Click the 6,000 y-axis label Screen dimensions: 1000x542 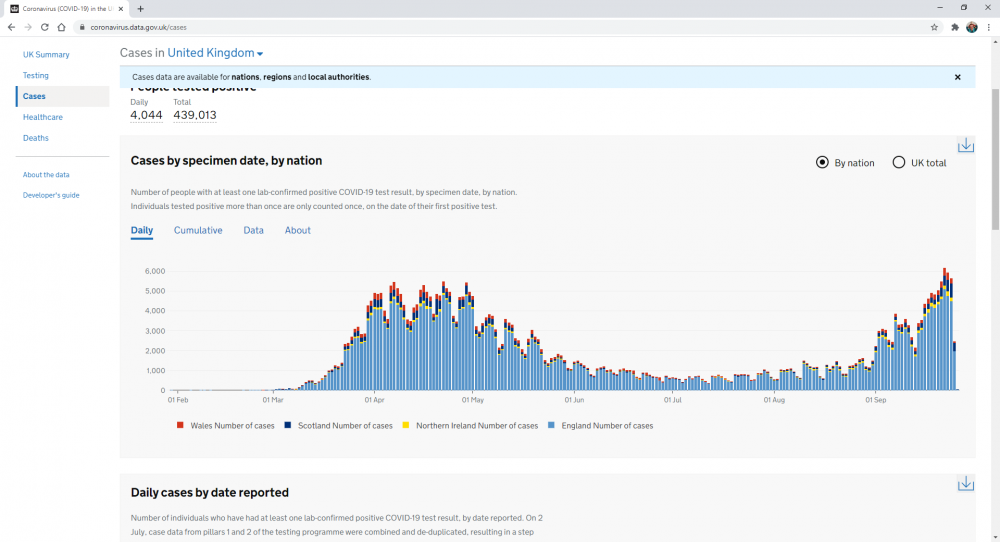point(155,271)
